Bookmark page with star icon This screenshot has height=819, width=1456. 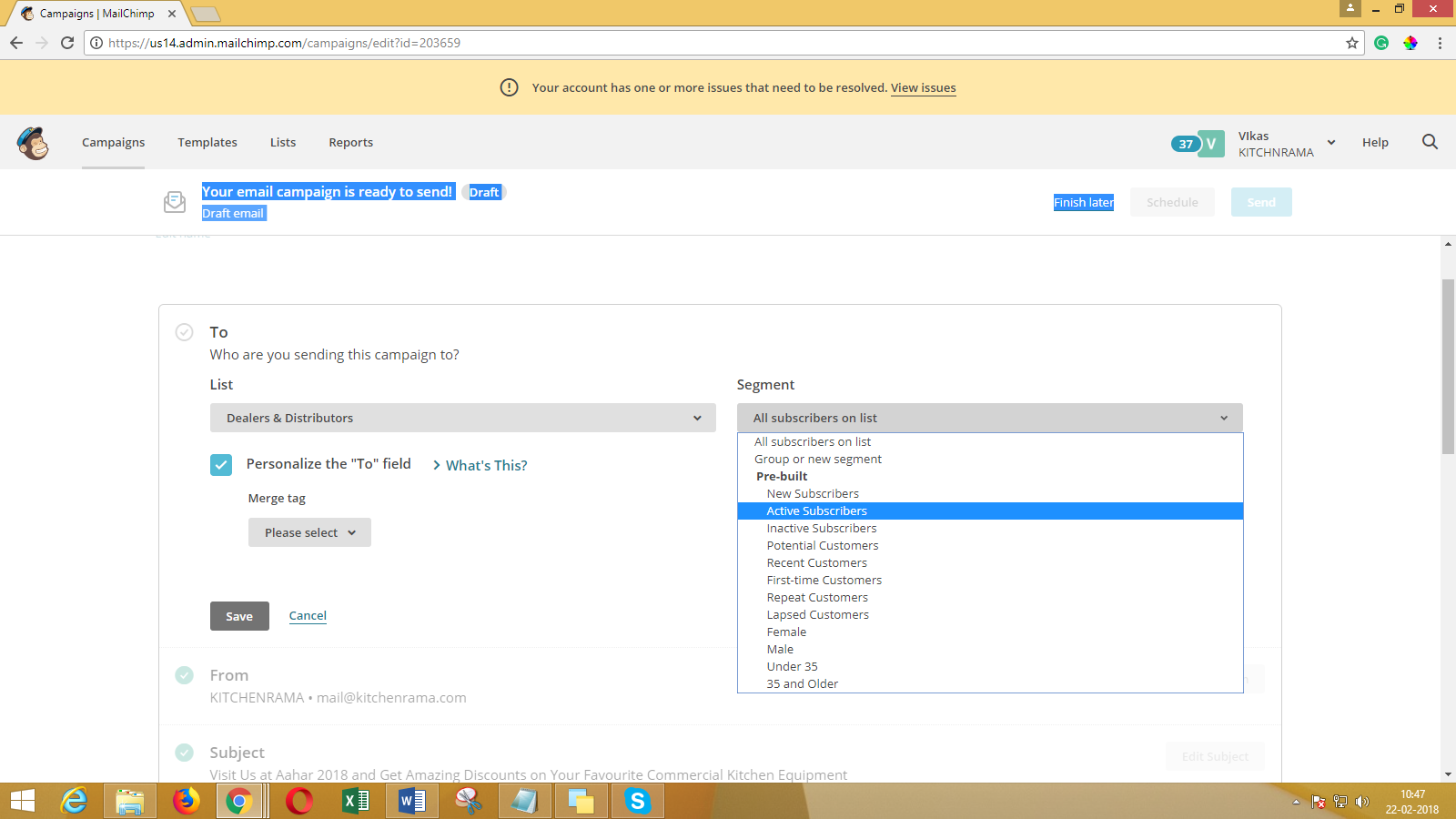1351,43
